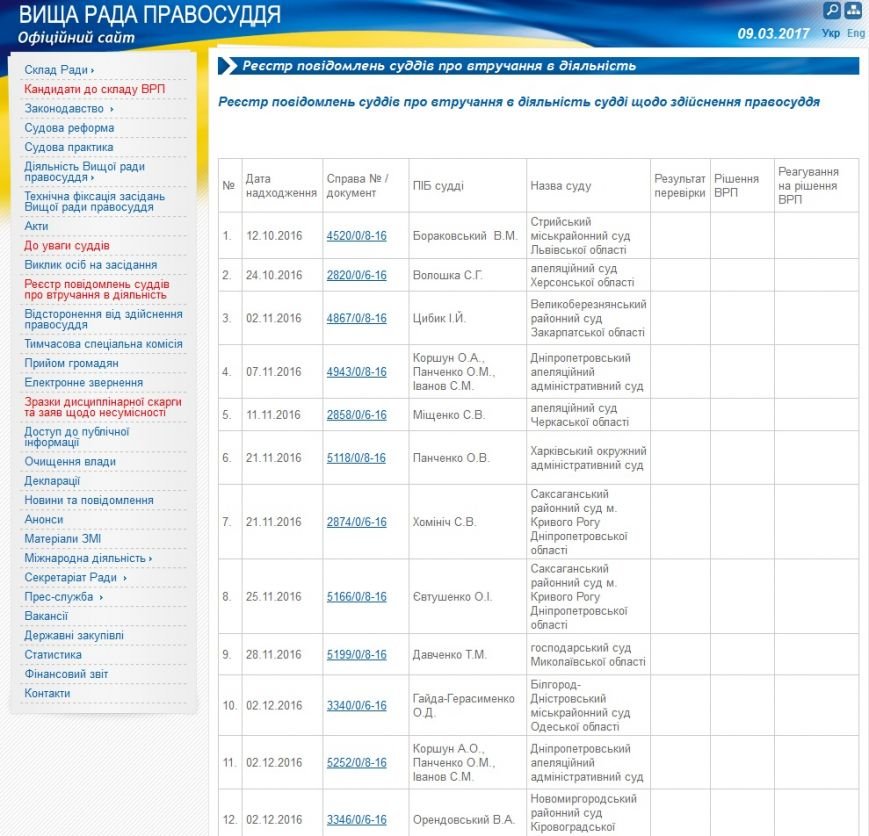This screenshot has height=836, width=869.
Task: Expand the Законодавство menu item
Action: coord(69,109)
